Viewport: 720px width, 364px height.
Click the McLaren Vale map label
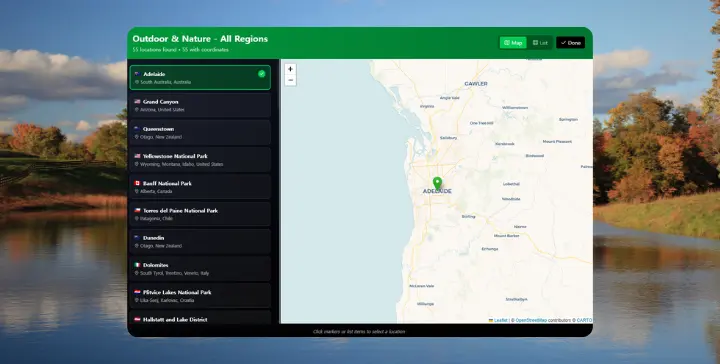pyautogui.click(x=422, y=286)
